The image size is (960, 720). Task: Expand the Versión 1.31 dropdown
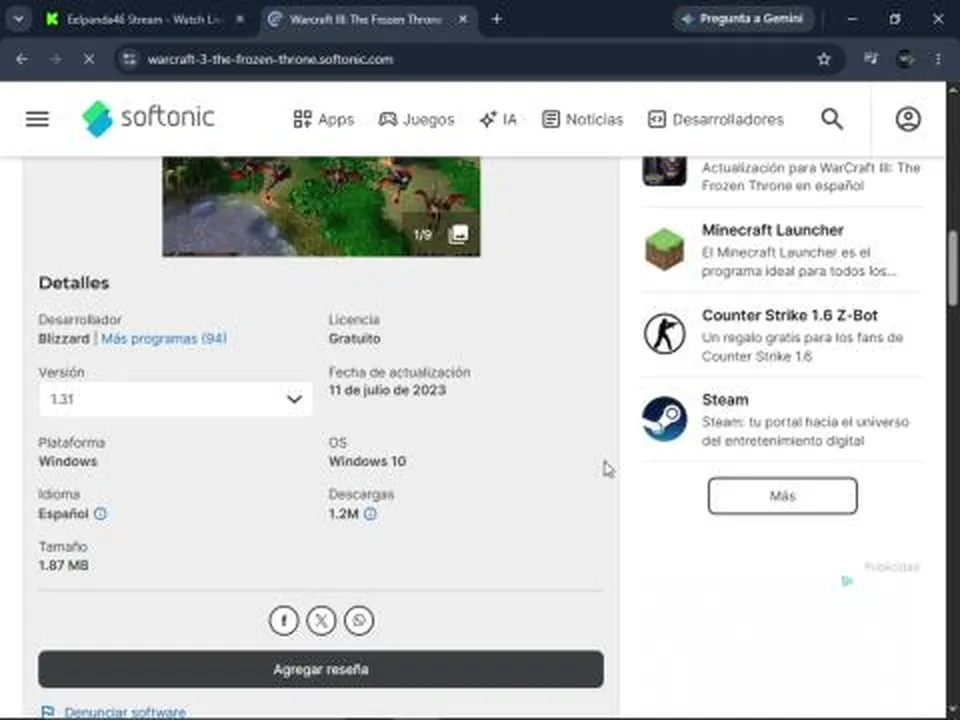[x=175, y=399]
